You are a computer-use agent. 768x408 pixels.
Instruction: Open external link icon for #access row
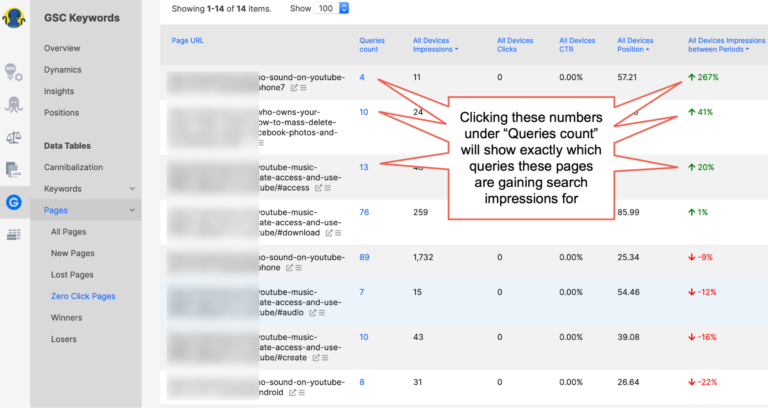[x=318, y=188]
